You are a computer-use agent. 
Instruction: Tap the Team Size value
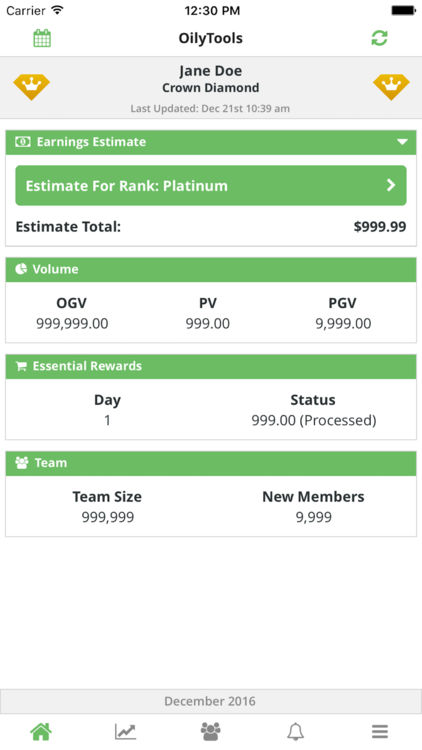coord(108,518)
